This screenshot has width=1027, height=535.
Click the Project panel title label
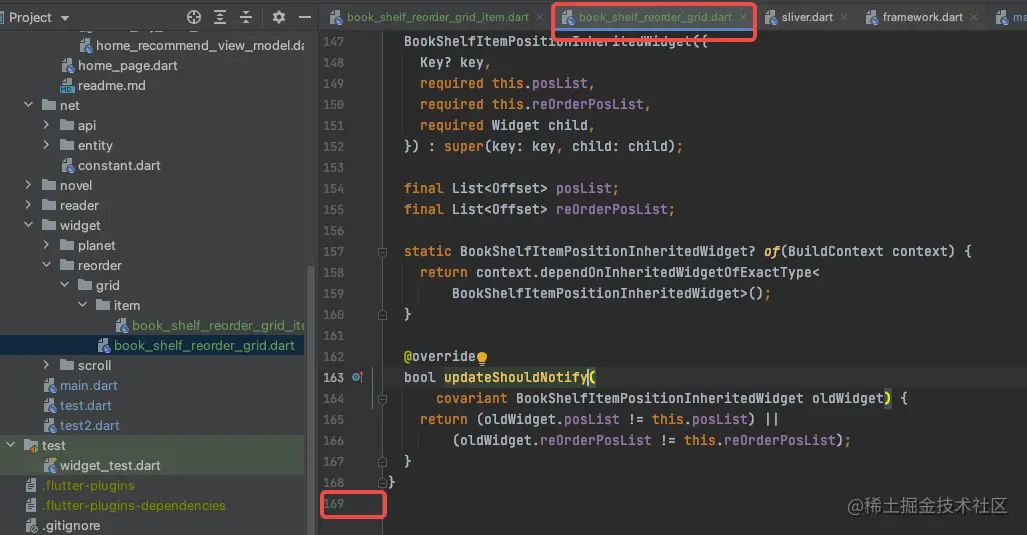pyautogui.click(x=30, y=18)
